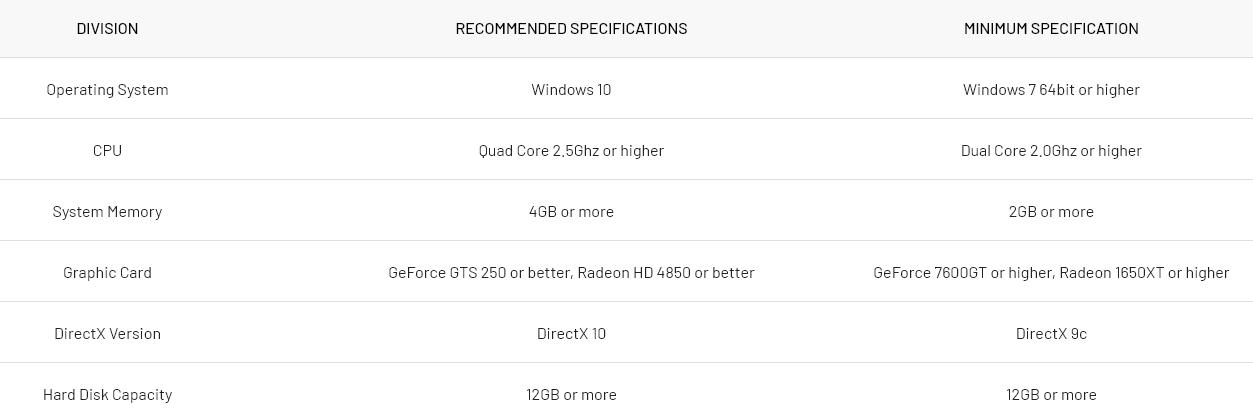Select the DirectX Version row label
Screen dimensions: 1253x418
[x=107, y=333]
